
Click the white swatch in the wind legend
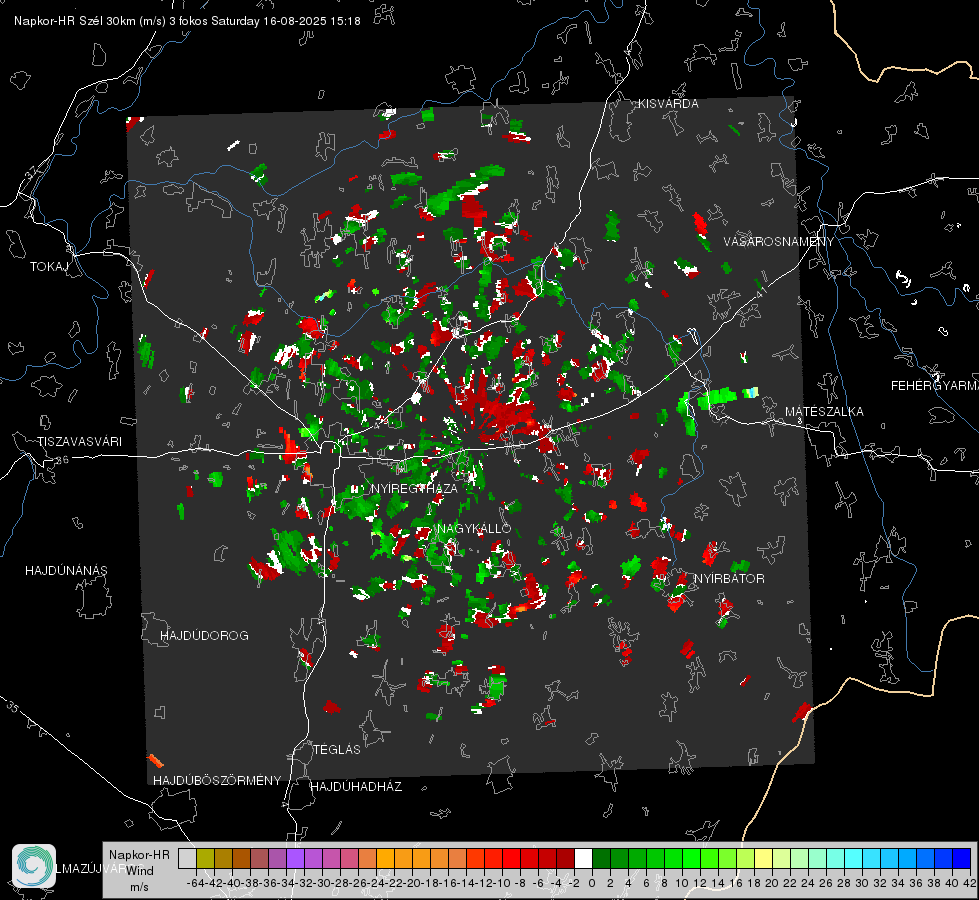click(583, 858)
